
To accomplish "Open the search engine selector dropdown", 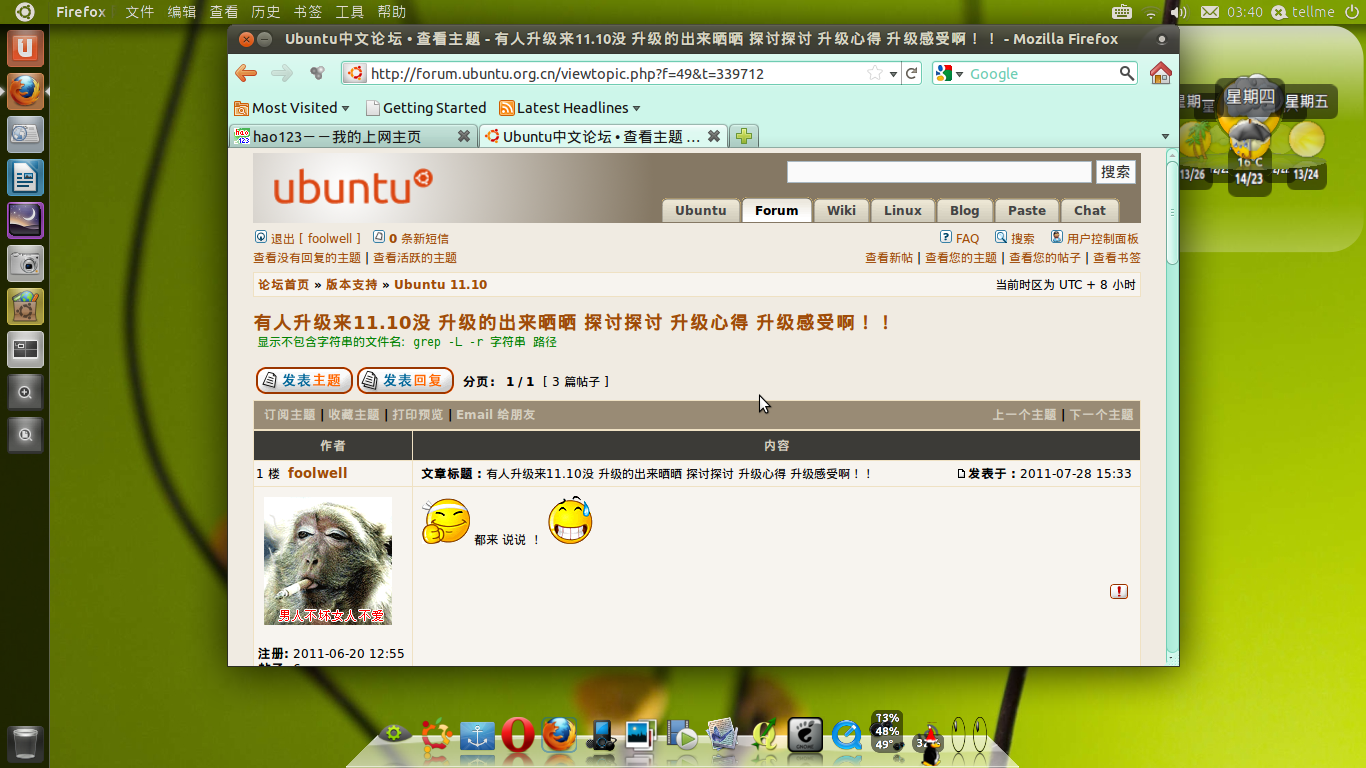I will pos(949,73).
